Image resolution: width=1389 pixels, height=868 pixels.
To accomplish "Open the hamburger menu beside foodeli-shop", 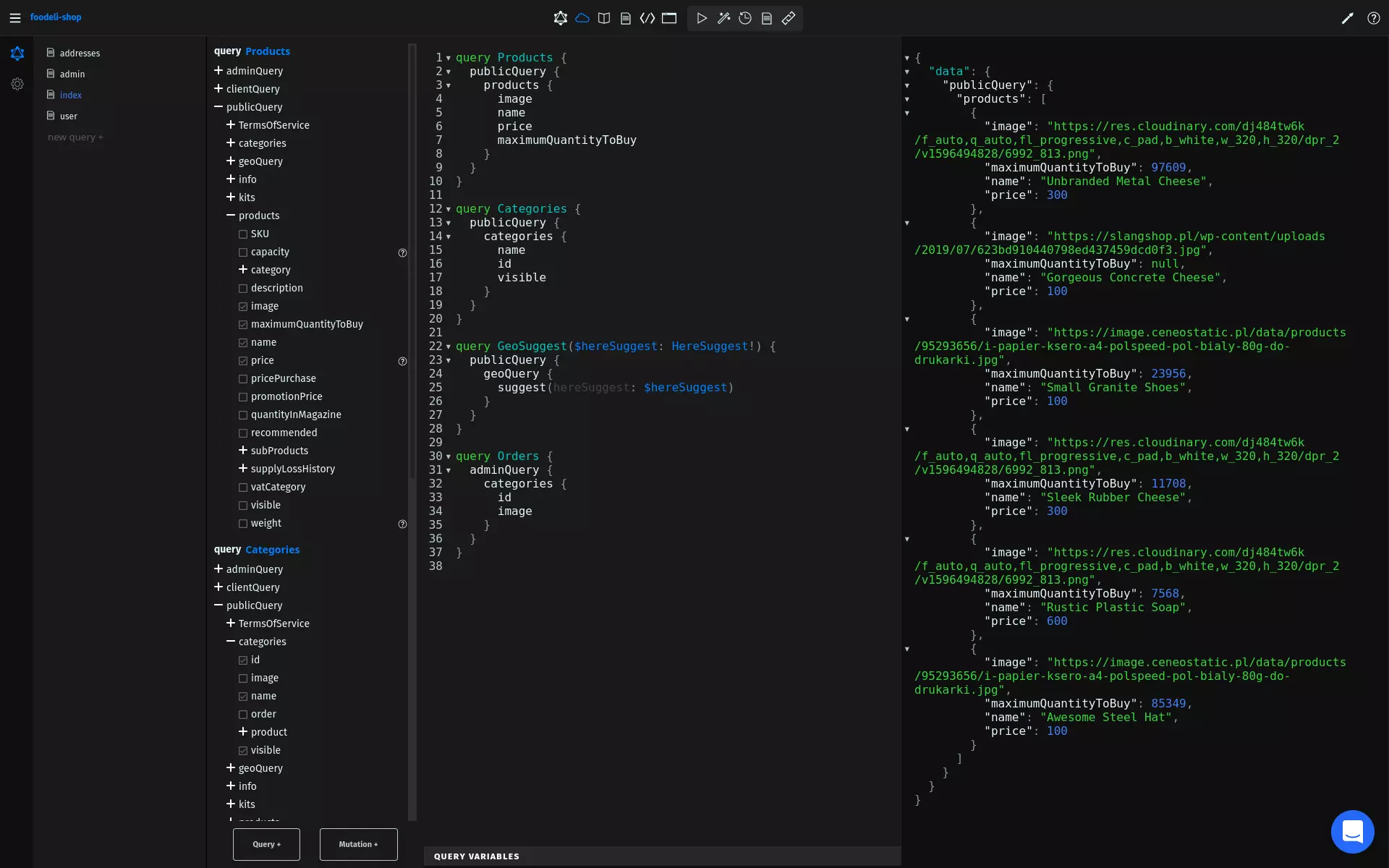I will [x=14, y=17].
